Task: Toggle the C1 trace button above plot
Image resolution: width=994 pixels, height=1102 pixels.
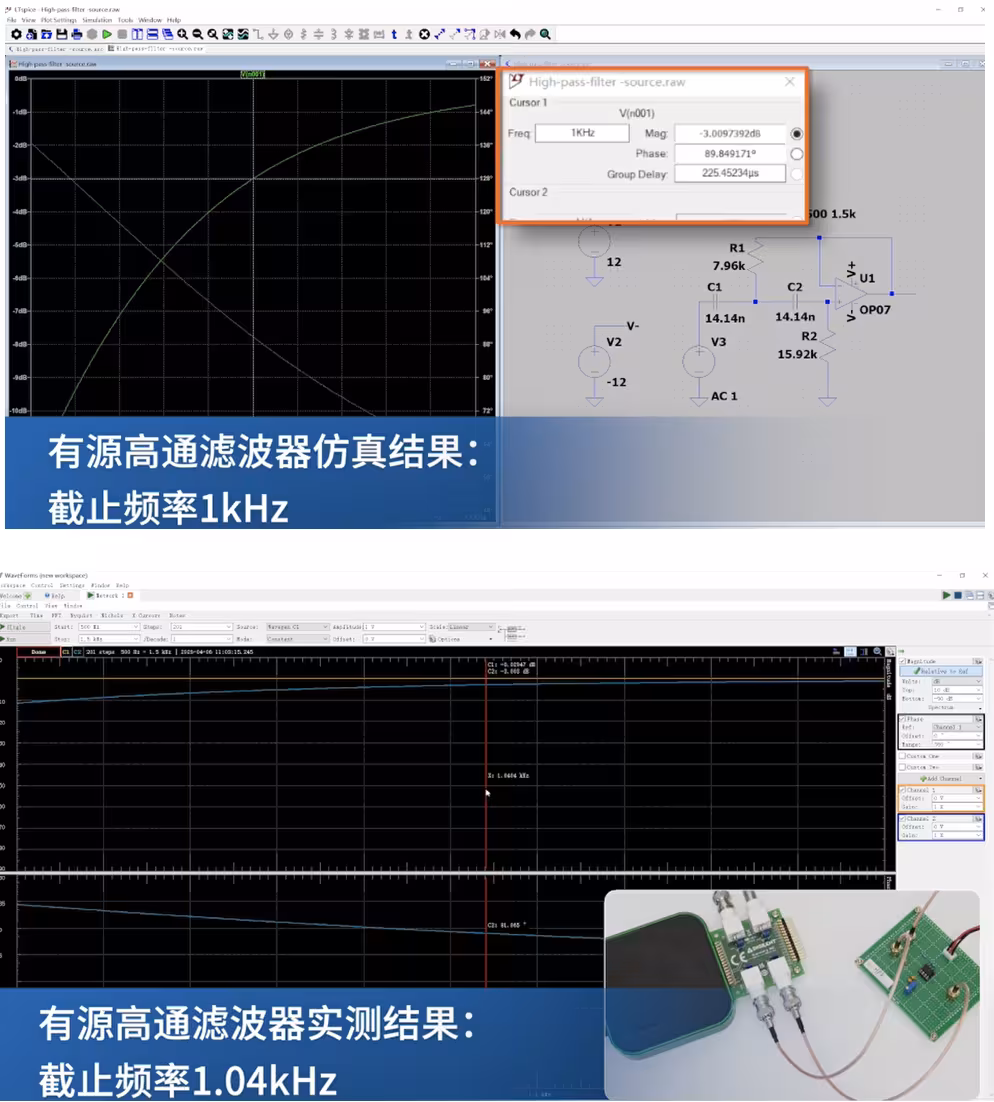Action: click(x=66, y=652)
